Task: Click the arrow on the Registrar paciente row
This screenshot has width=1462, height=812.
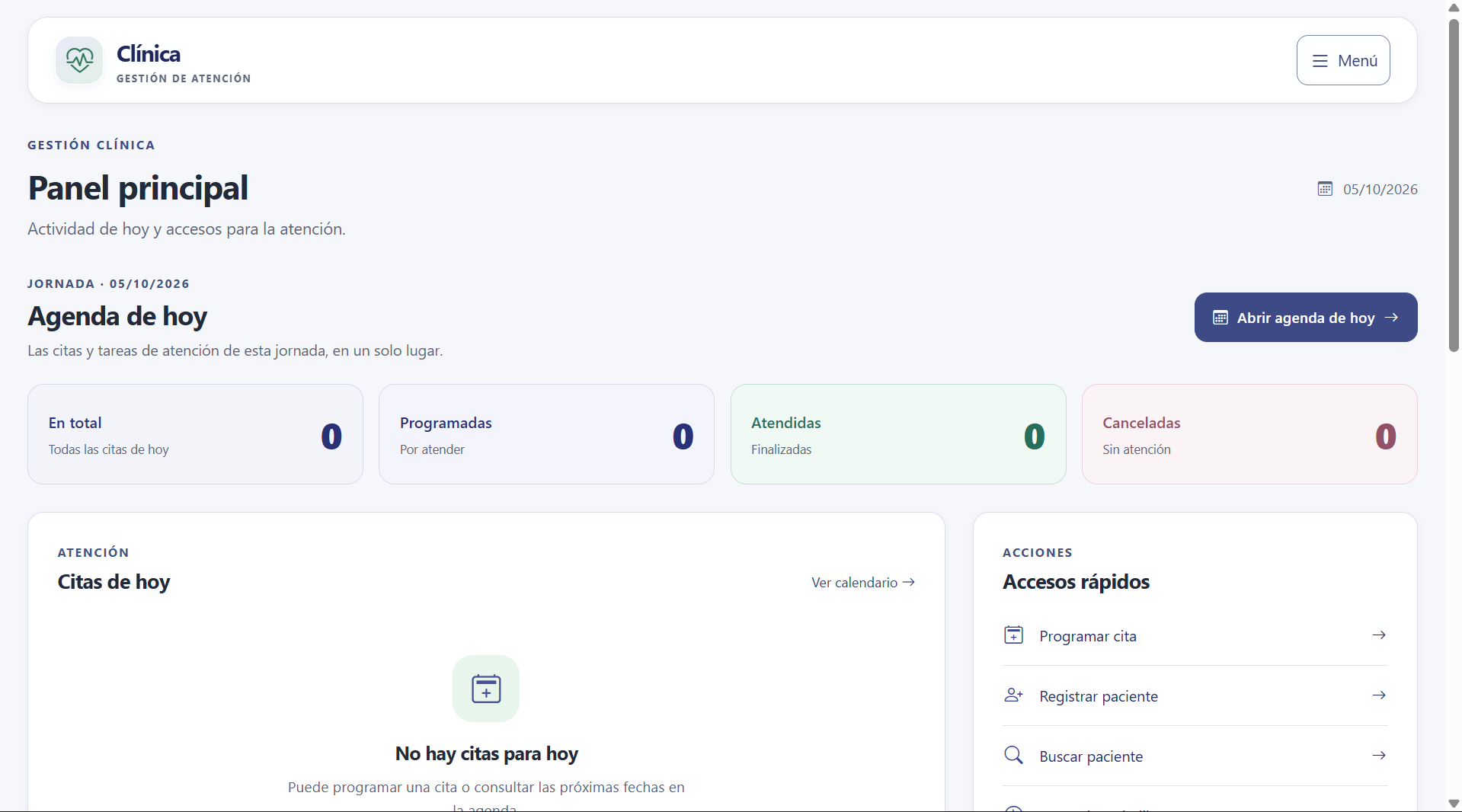Action: point(1379,695)
